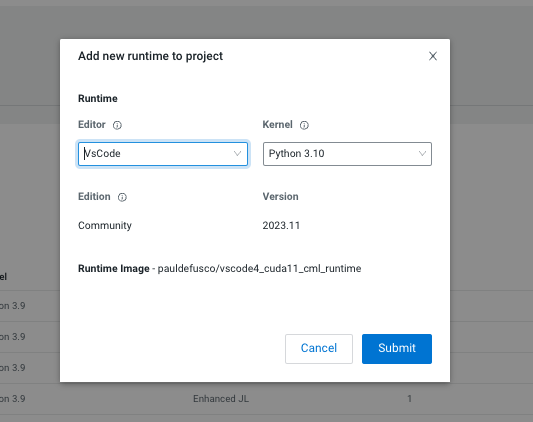Focus the VsCode editor text field
This screenshot has height=422, width=533.
pyautogui.click(x=163, y=154)
